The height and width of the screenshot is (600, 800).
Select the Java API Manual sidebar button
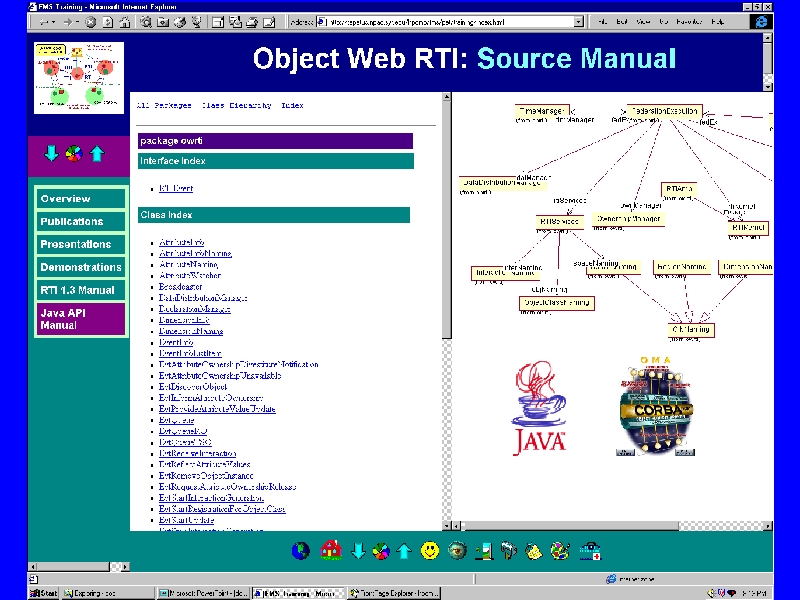(x=81, y=319)
